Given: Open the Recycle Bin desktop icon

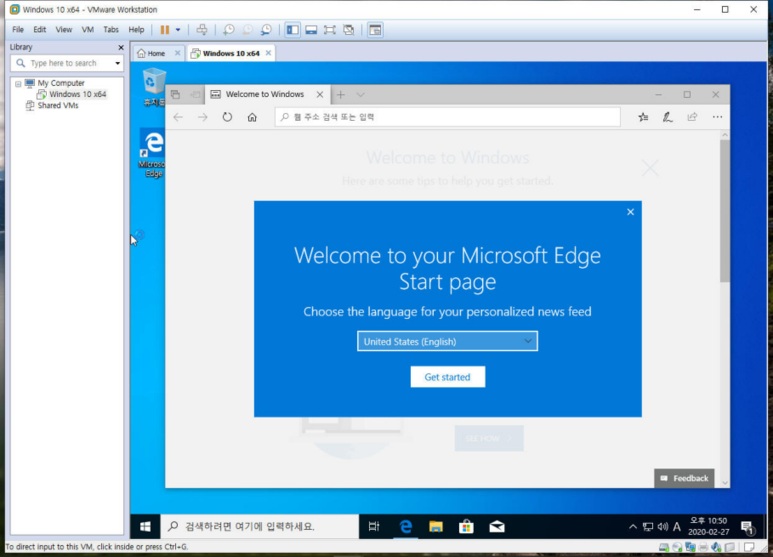Looking at the screenshot, I should point(154,88).
